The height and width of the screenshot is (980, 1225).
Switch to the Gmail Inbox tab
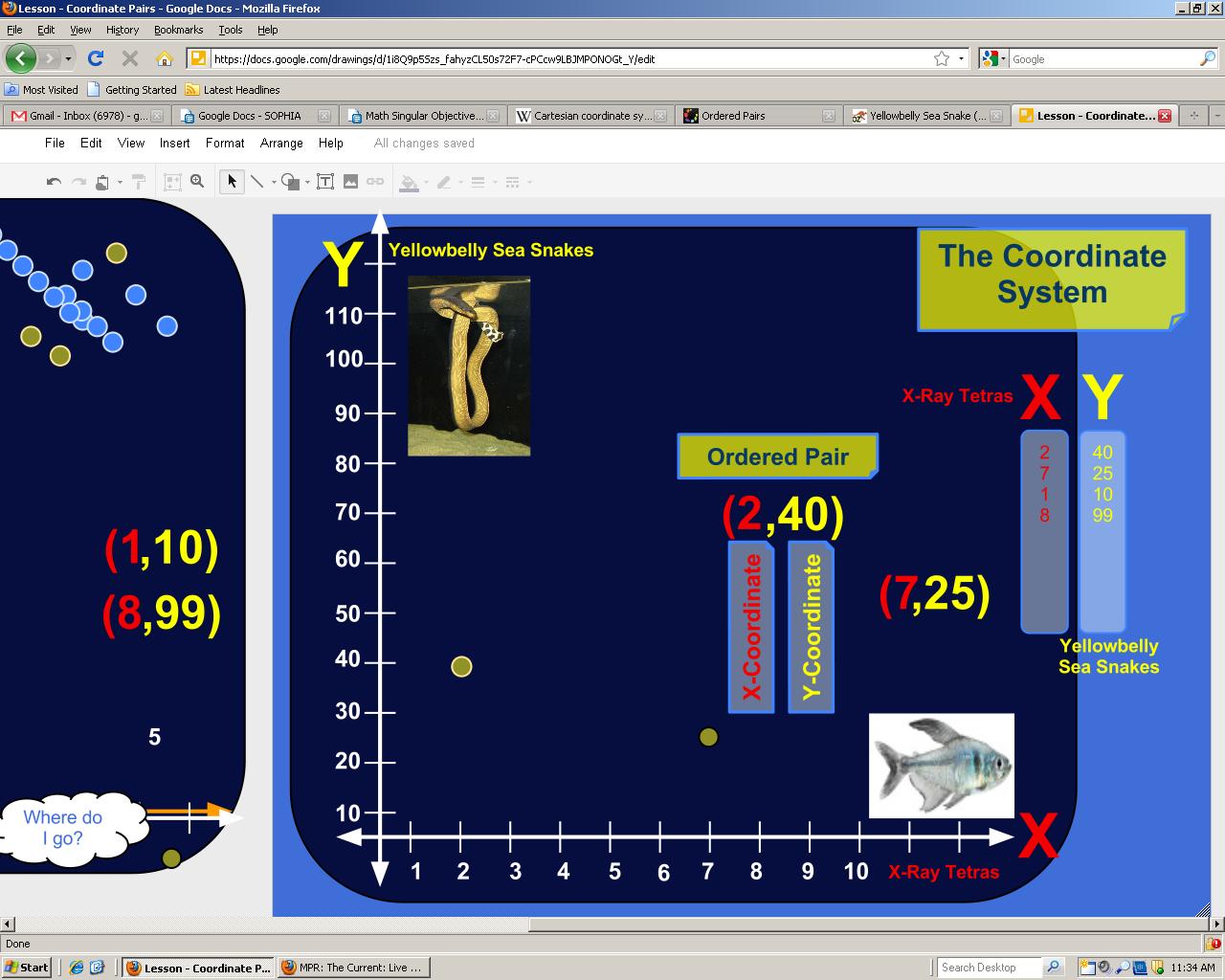tap(87, 116)
